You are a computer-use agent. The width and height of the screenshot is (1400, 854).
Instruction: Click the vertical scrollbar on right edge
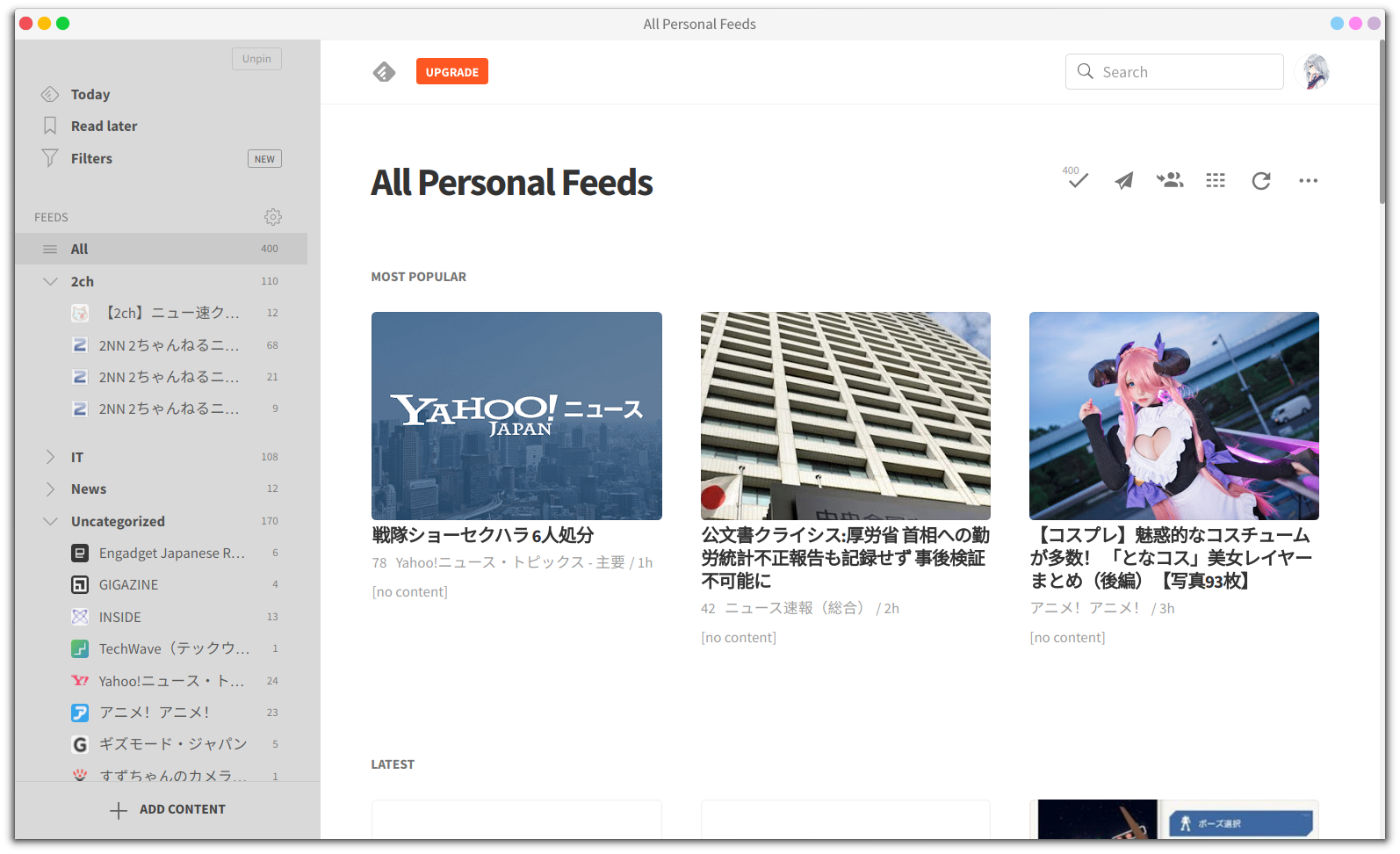[x=1382, y=123]
